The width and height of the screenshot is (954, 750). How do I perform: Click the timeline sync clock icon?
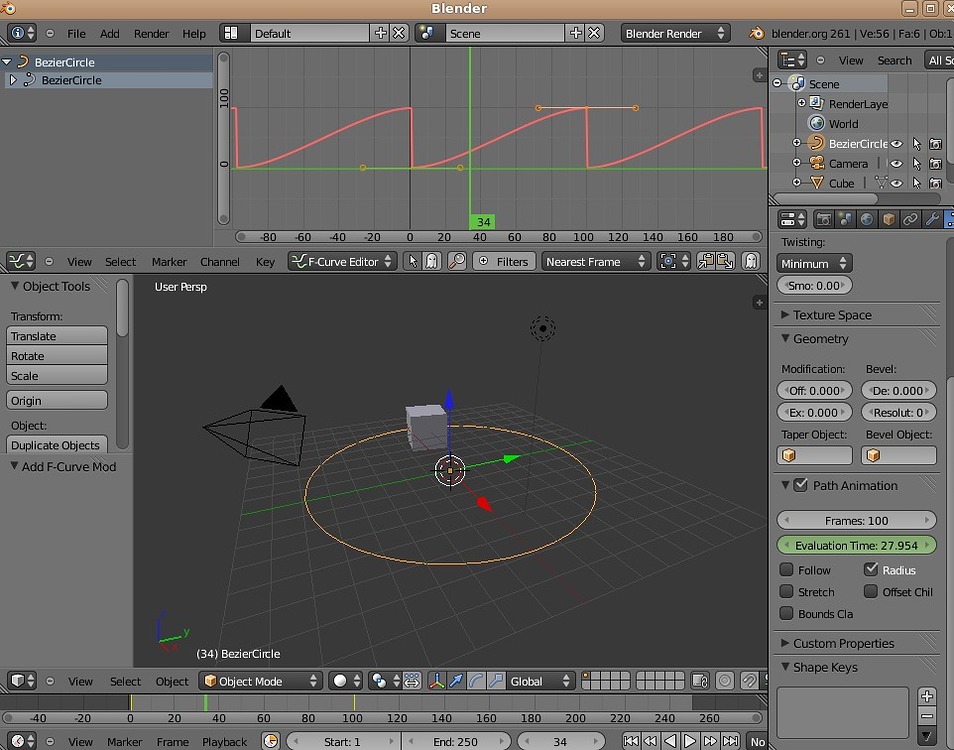[271, 741]
